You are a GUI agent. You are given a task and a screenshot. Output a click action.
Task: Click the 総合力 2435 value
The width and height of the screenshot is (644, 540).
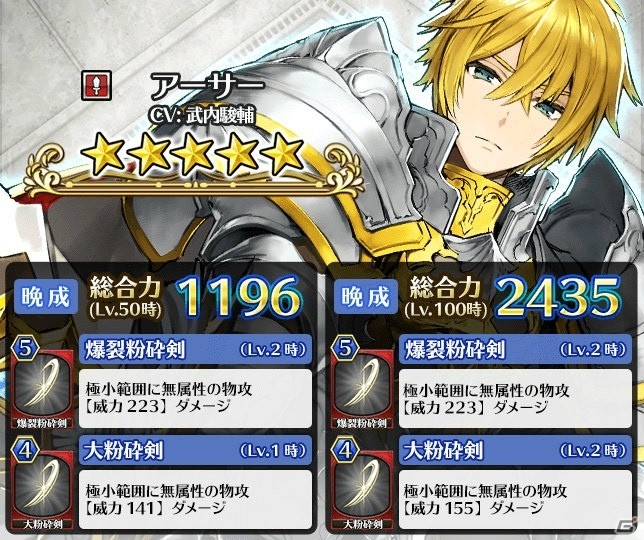(559, 298)
